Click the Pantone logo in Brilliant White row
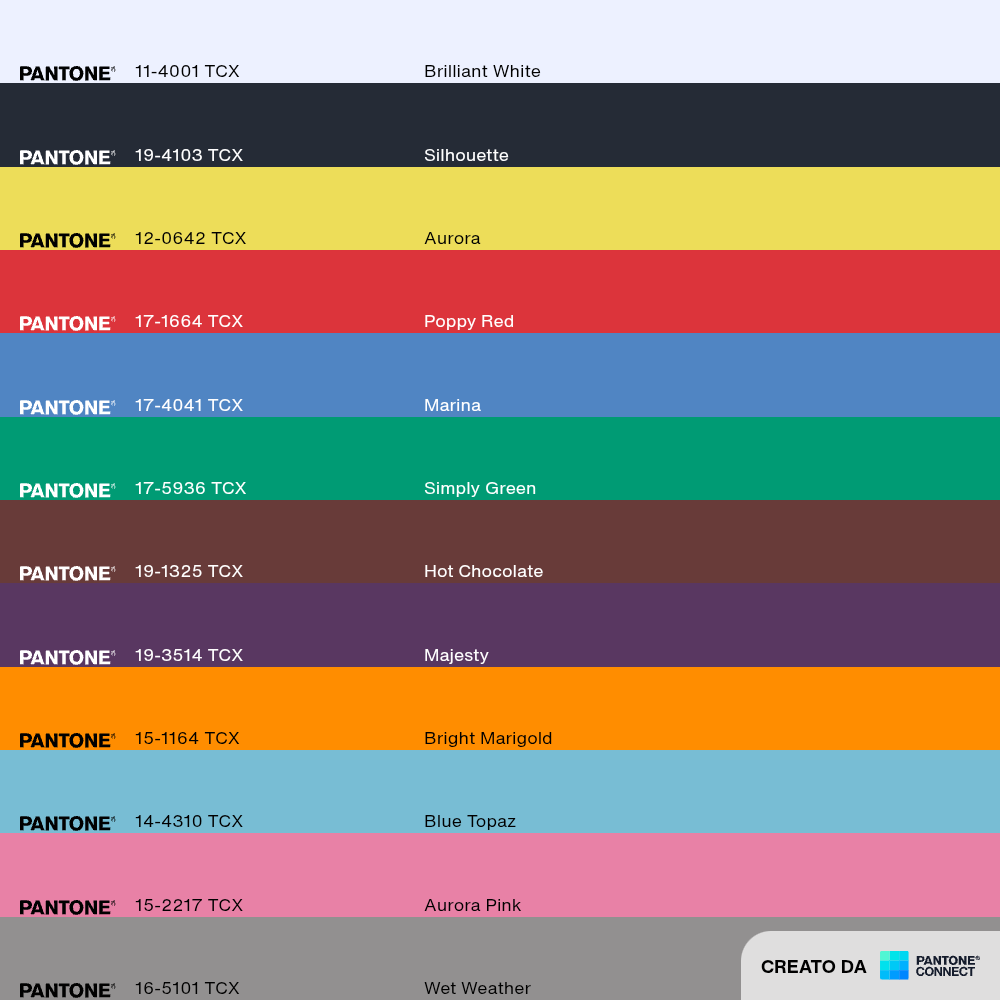This screenshot has height=1000, width=1000. click(x=67, y=73)
